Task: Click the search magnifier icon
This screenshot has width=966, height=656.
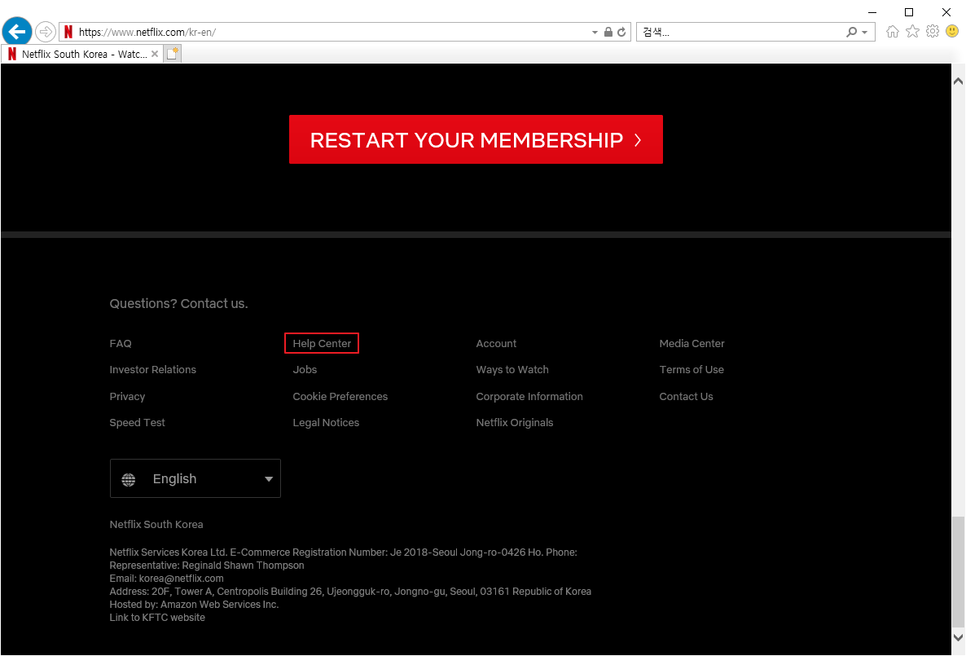Action: 851,32
